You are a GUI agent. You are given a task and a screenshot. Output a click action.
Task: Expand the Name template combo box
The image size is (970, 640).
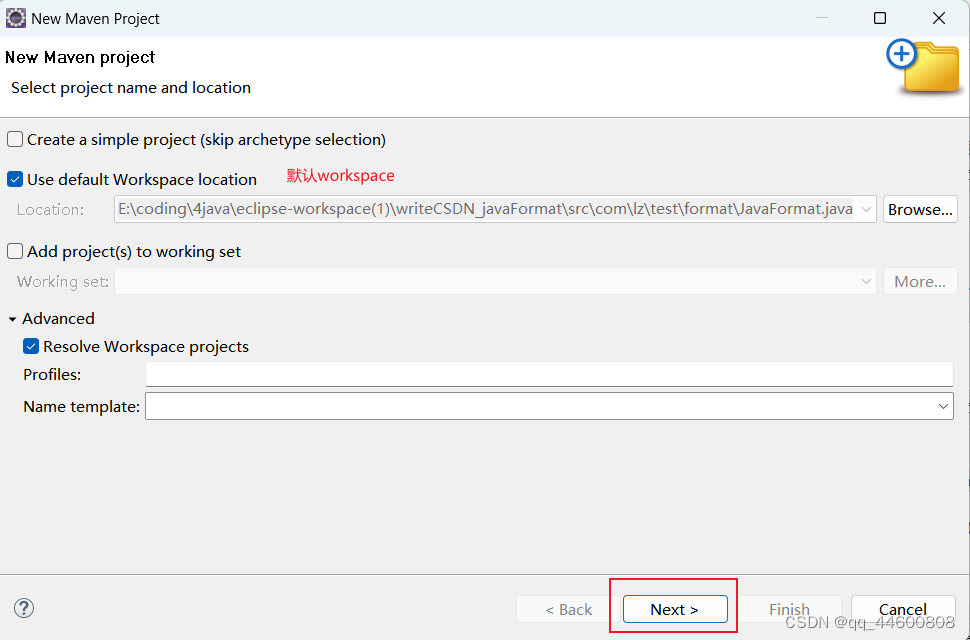pyautogui.click(x=943, y=407)
